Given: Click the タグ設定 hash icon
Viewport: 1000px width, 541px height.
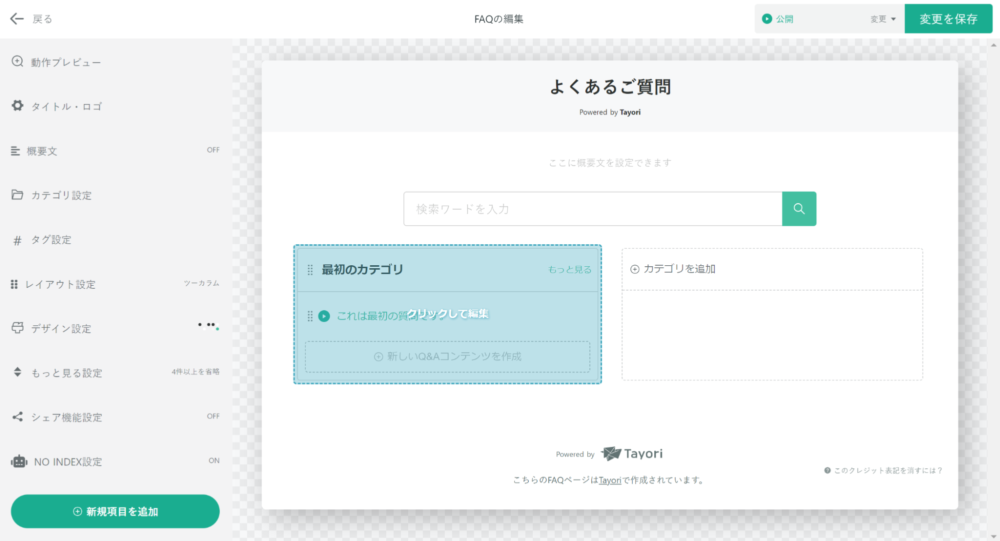Looking at the screenshot, I should tap(17, 240).
